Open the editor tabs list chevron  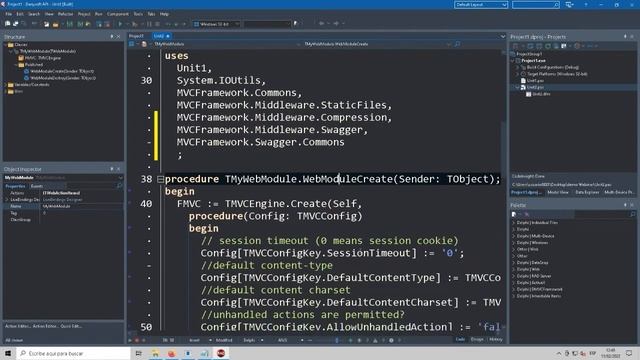pyautogui.click(x=503, y=36)
